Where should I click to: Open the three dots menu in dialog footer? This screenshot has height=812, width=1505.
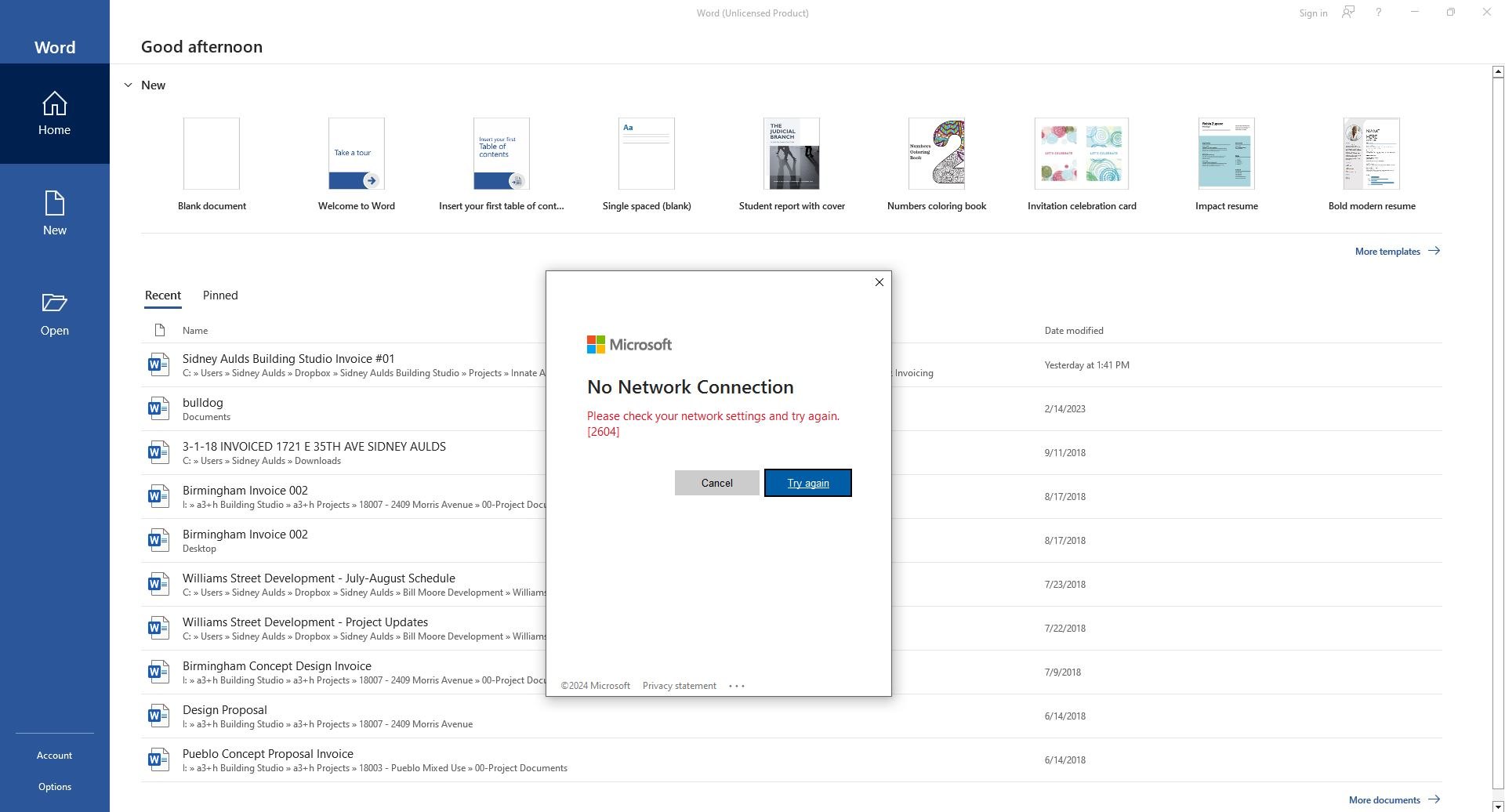(x=736, y=686)
